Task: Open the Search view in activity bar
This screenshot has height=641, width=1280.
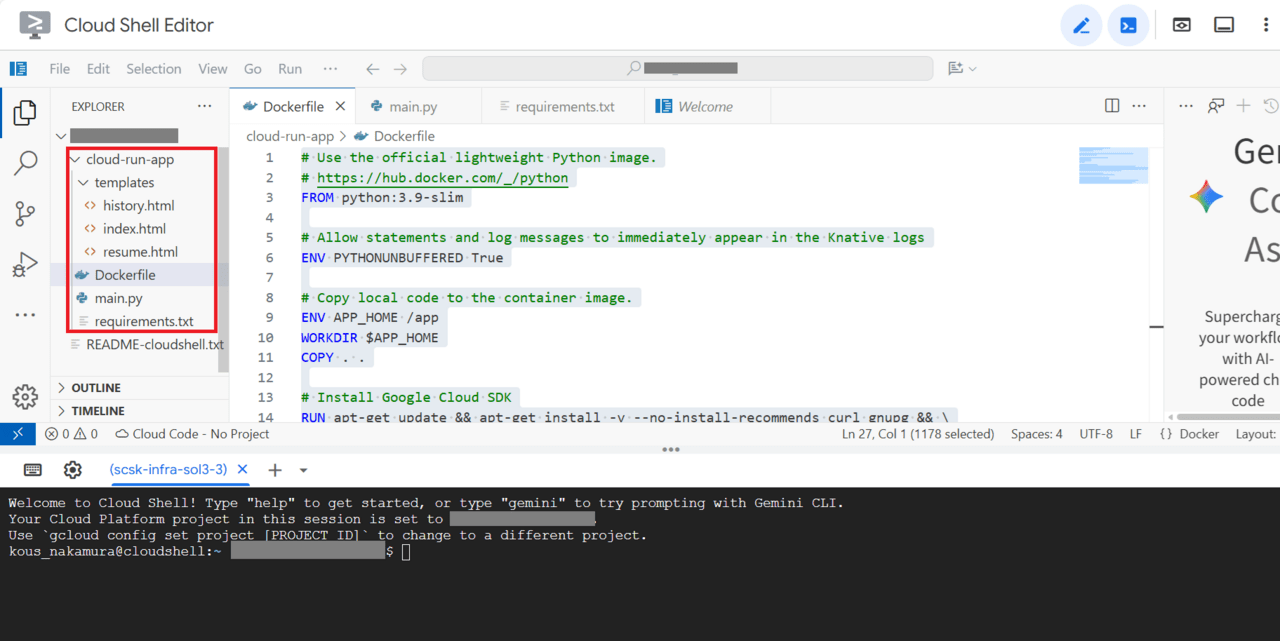Action: [25, 162]
